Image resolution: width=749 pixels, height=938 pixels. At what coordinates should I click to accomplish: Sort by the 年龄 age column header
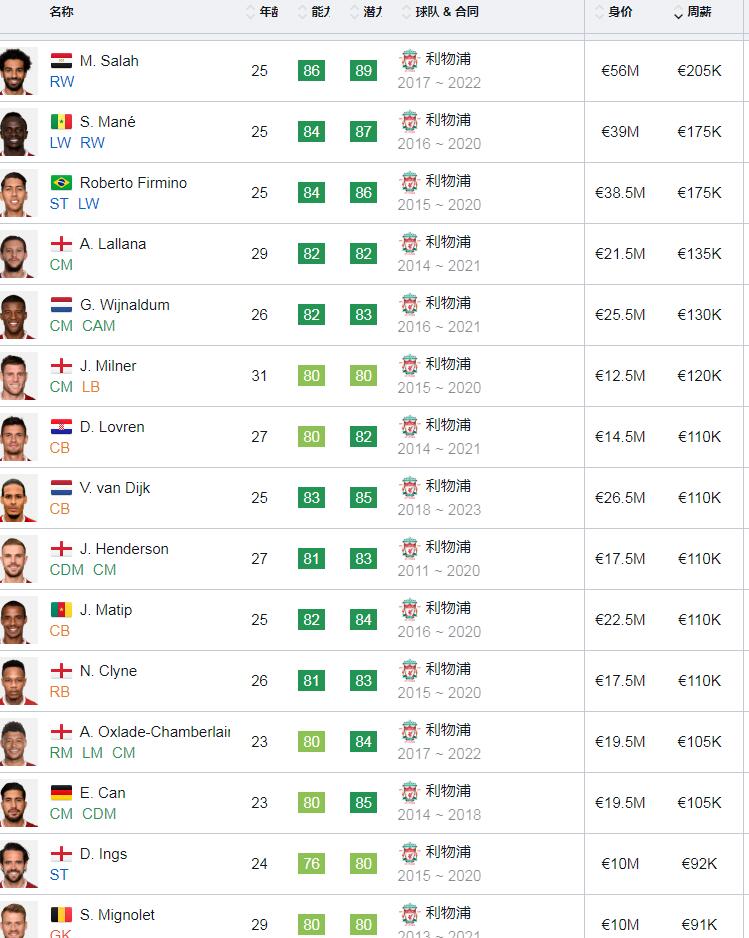(269, 12)
